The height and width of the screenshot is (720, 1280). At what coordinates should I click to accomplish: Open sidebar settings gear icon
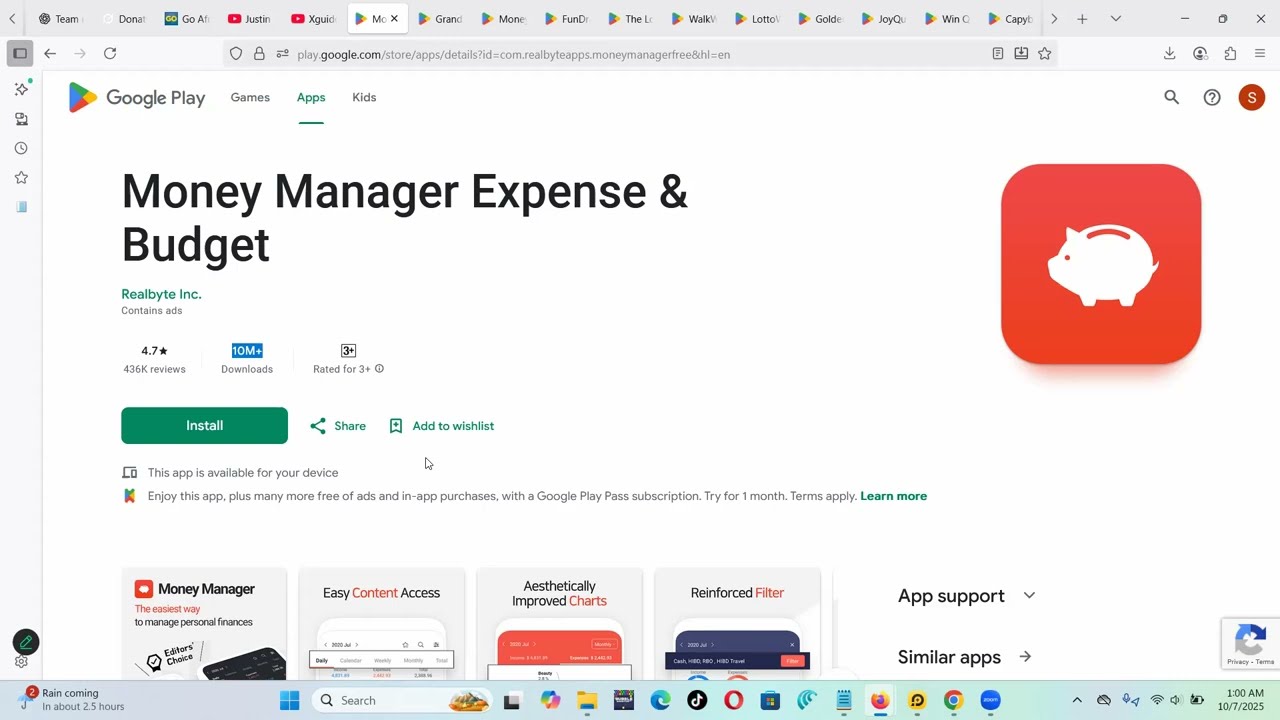tap(21, 662)
